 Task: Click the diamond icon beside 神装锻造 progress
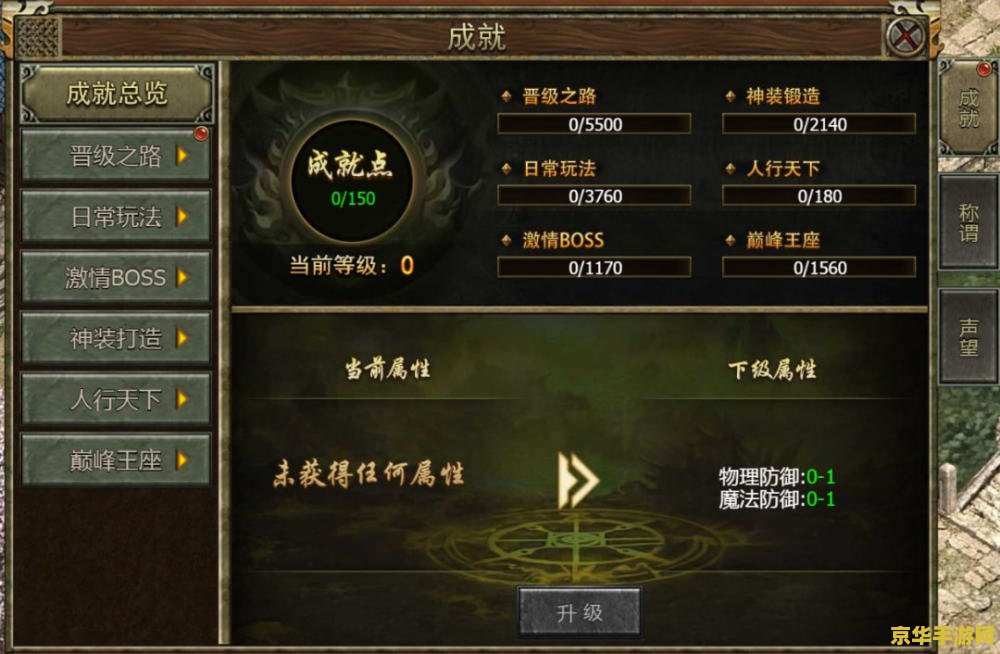(x=731, y=96)
